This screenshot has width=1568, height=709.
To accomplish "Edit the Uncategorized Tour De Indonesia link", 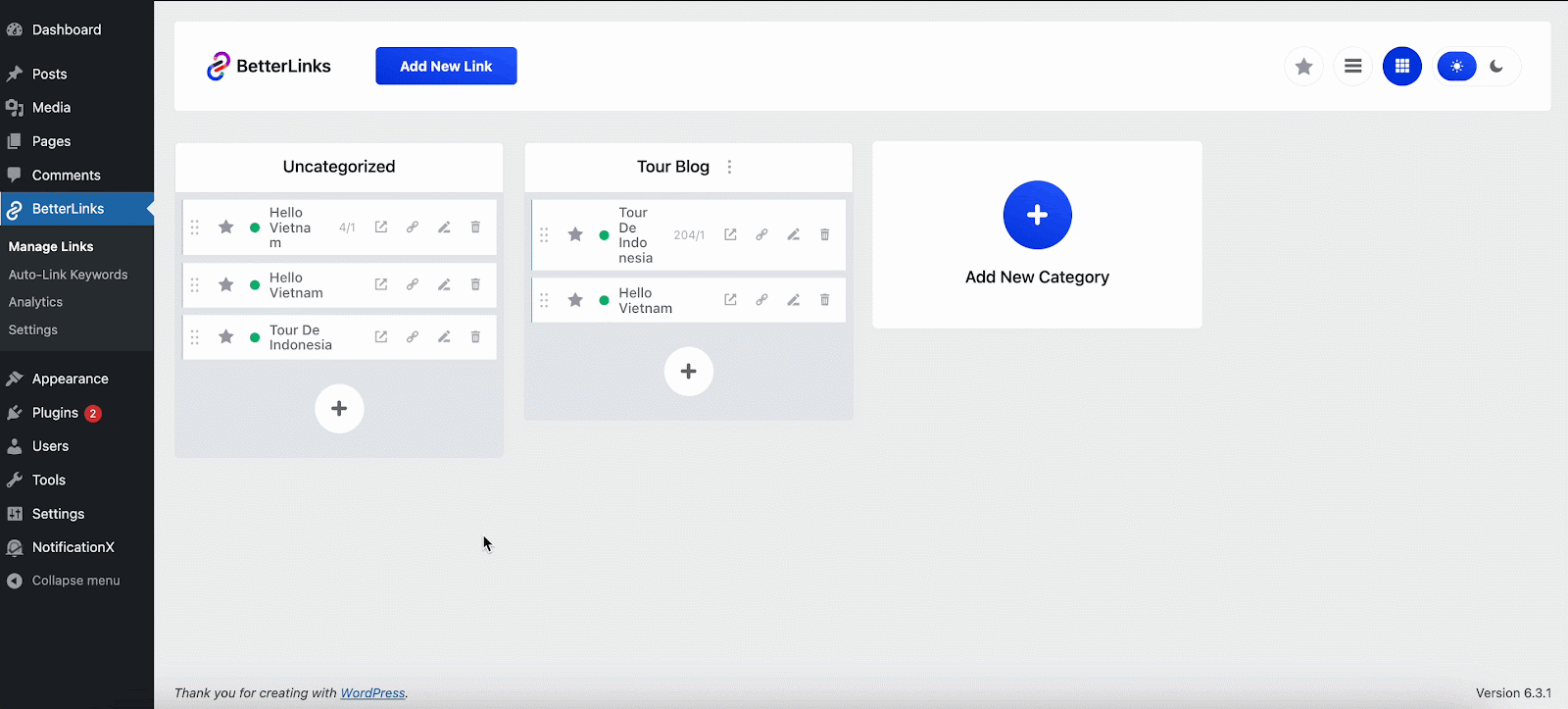I will click(444, 337).
